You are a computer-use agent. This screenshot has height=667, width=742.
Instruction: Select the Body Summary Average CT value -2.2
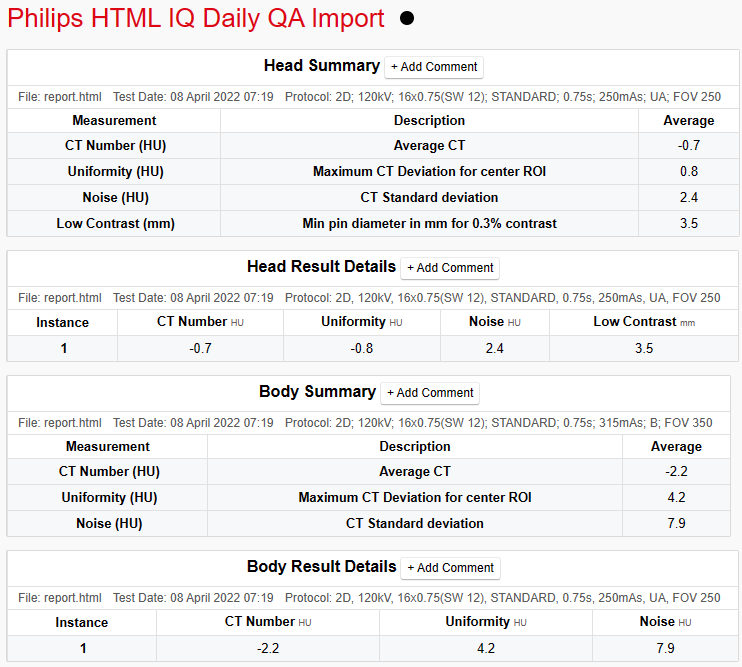pyautogui.click(x=675, y=471)
